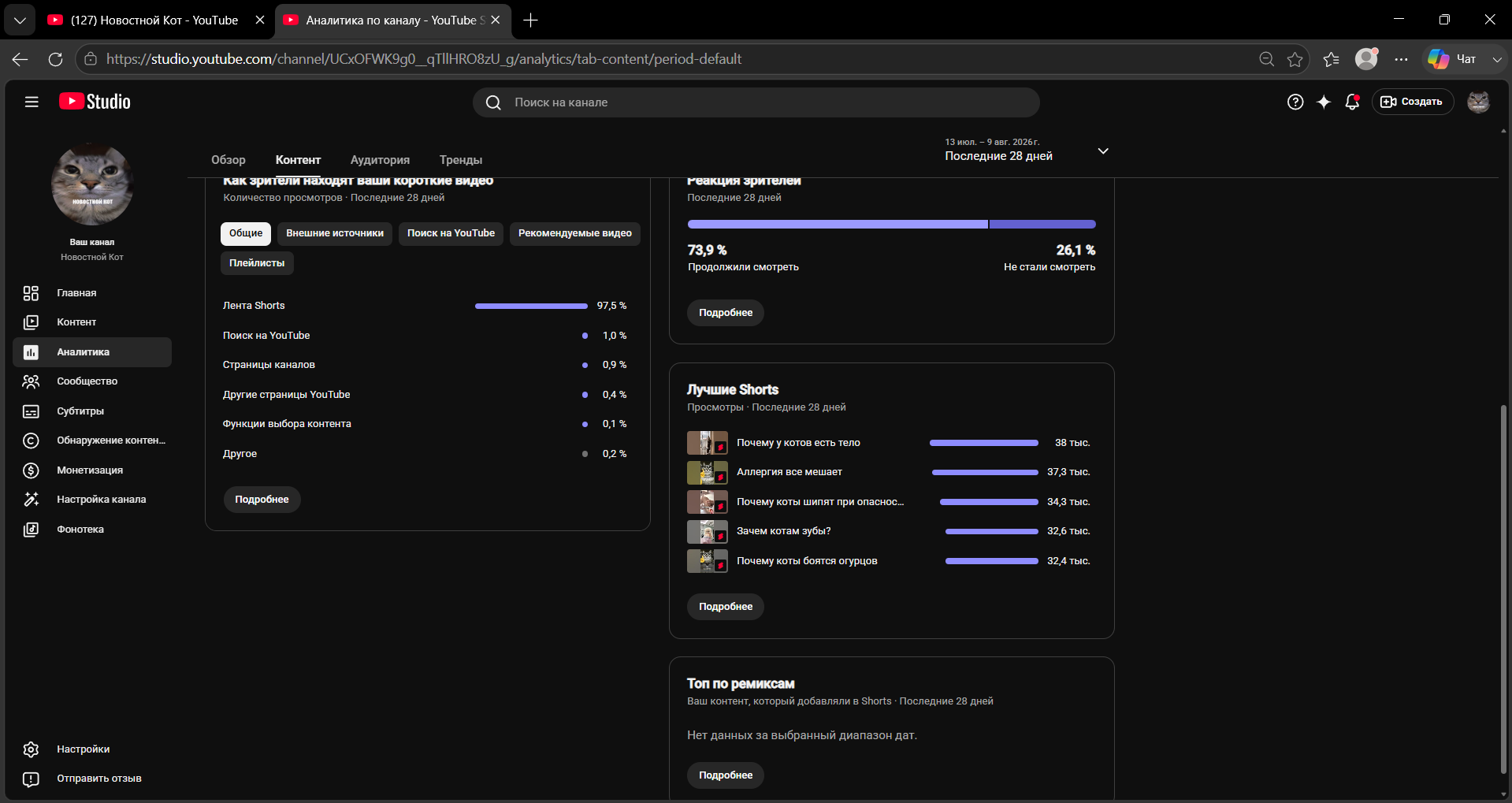This screenshot has height=803, width=1512.
Task: Open the hamburger navigation menu
Action: click(32, 102)
